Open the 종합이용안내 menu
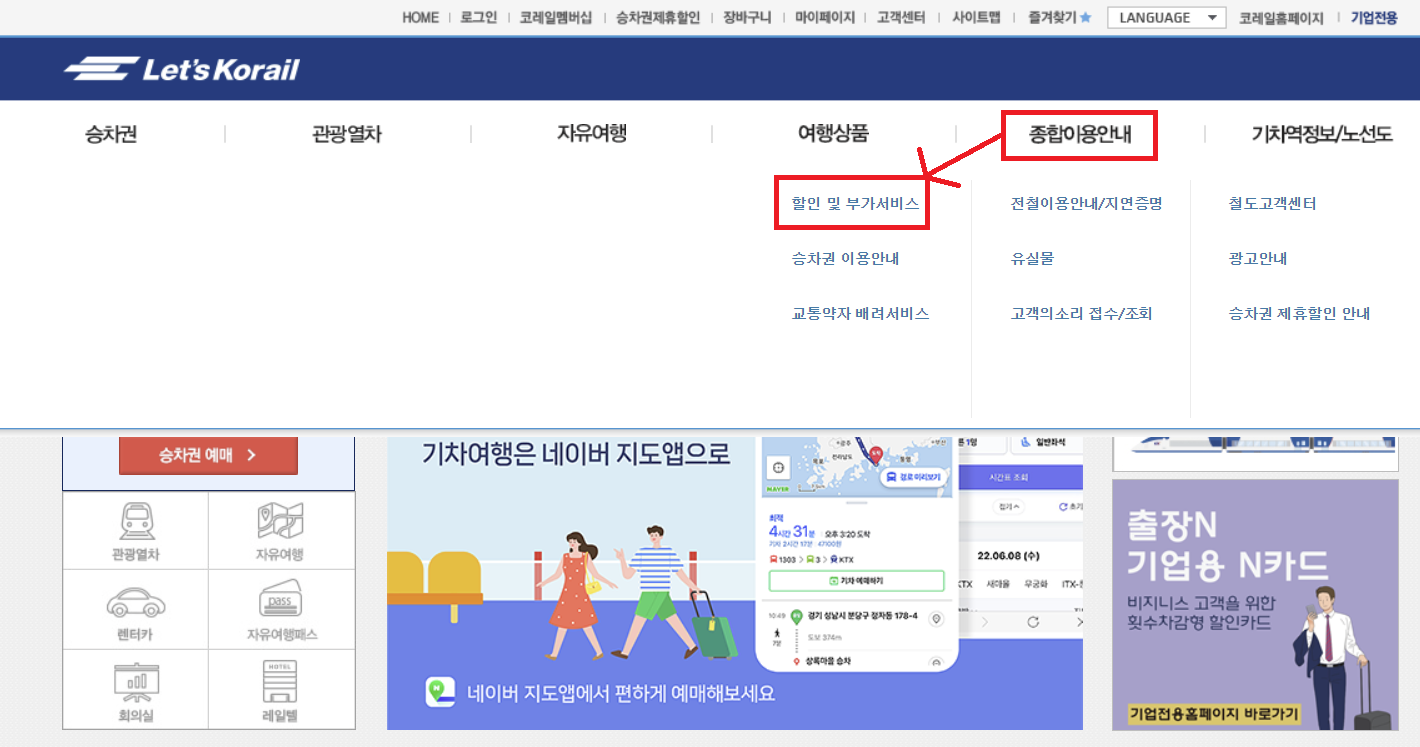1420x747 pixels. (1078, 132)
